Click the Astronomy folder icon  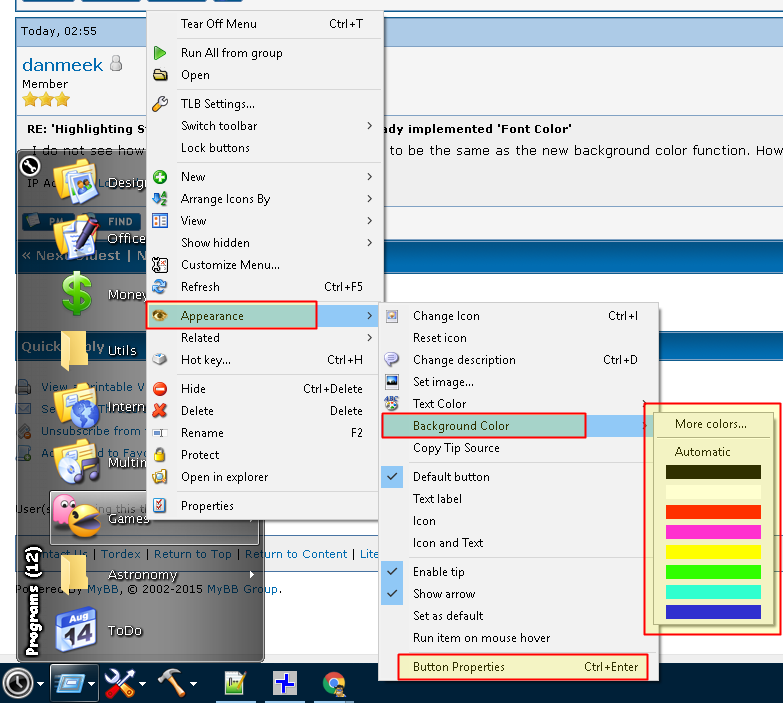click(74, 574)
